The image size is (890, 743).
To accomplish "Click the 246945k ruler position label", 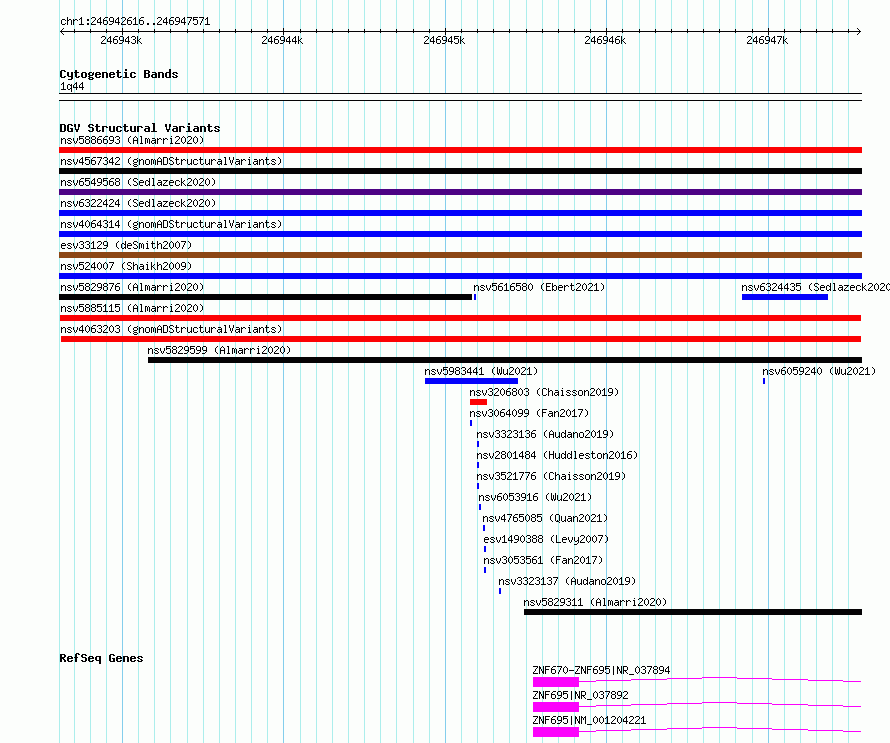I will pyautogui.click(x=444, y=40).
